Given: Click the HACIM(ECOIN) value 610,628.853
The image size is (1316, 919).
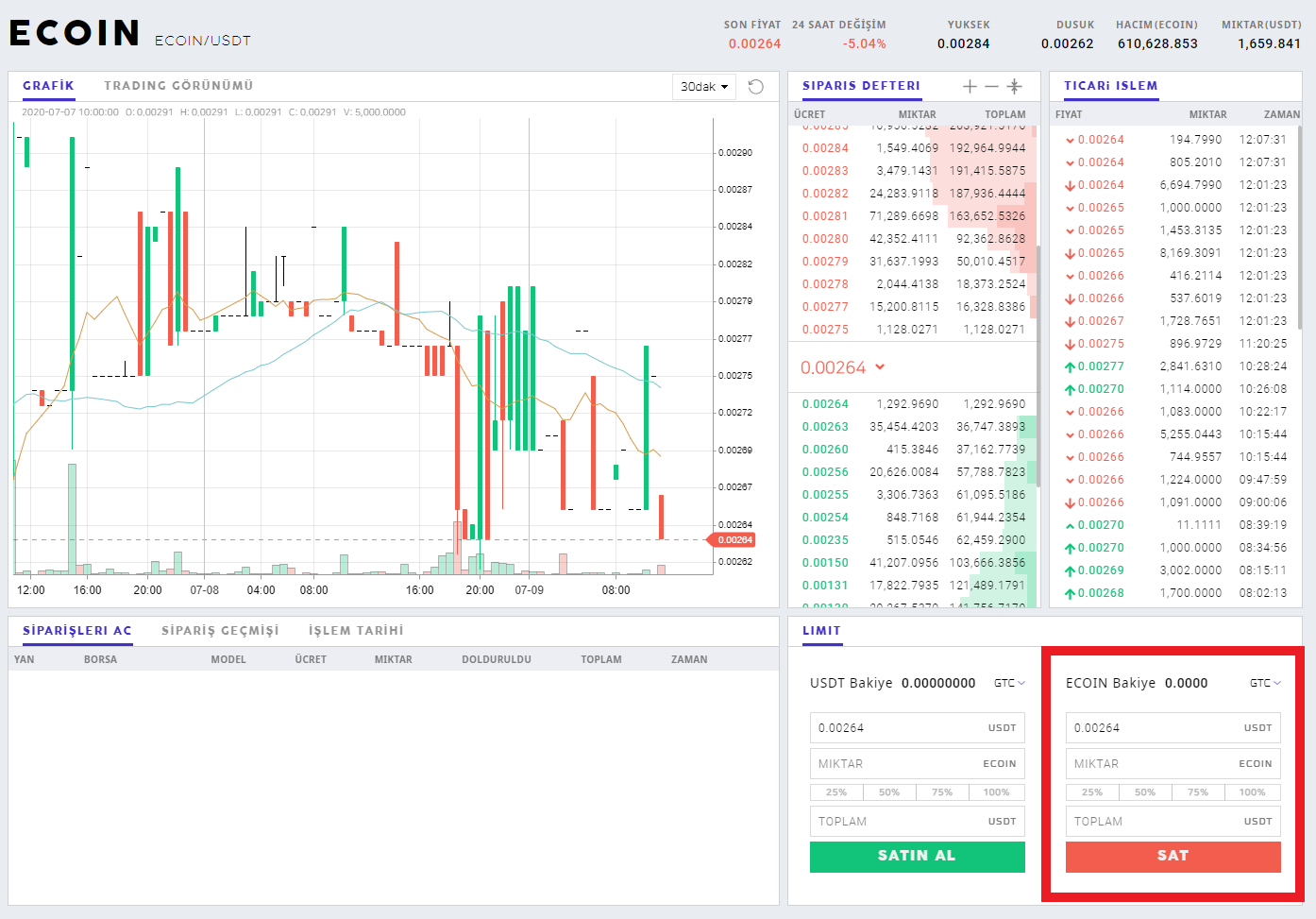Looking at the screenshot, I should [x=1157, y=43].
